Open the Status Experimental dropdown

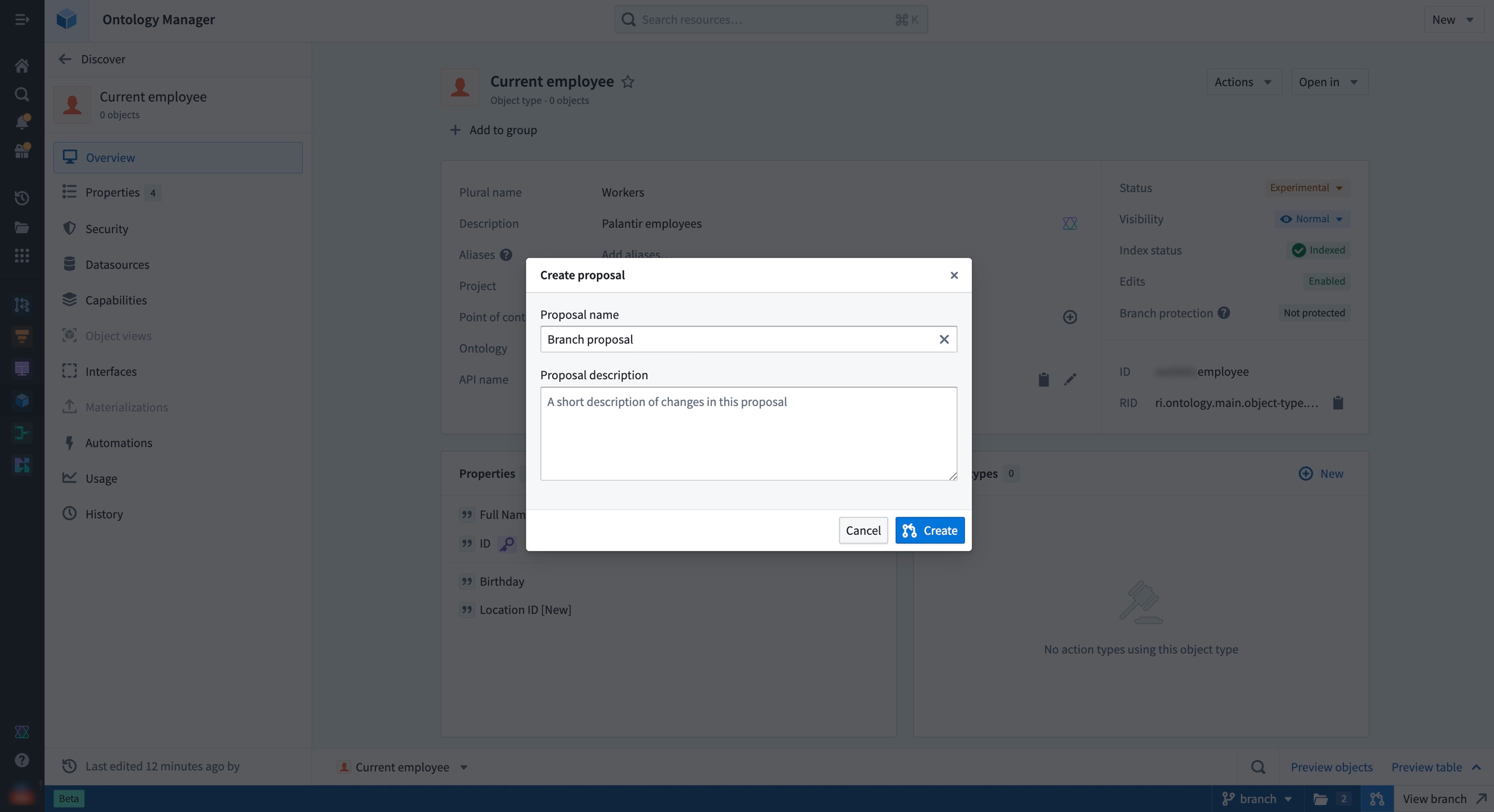pos(1306,187)
